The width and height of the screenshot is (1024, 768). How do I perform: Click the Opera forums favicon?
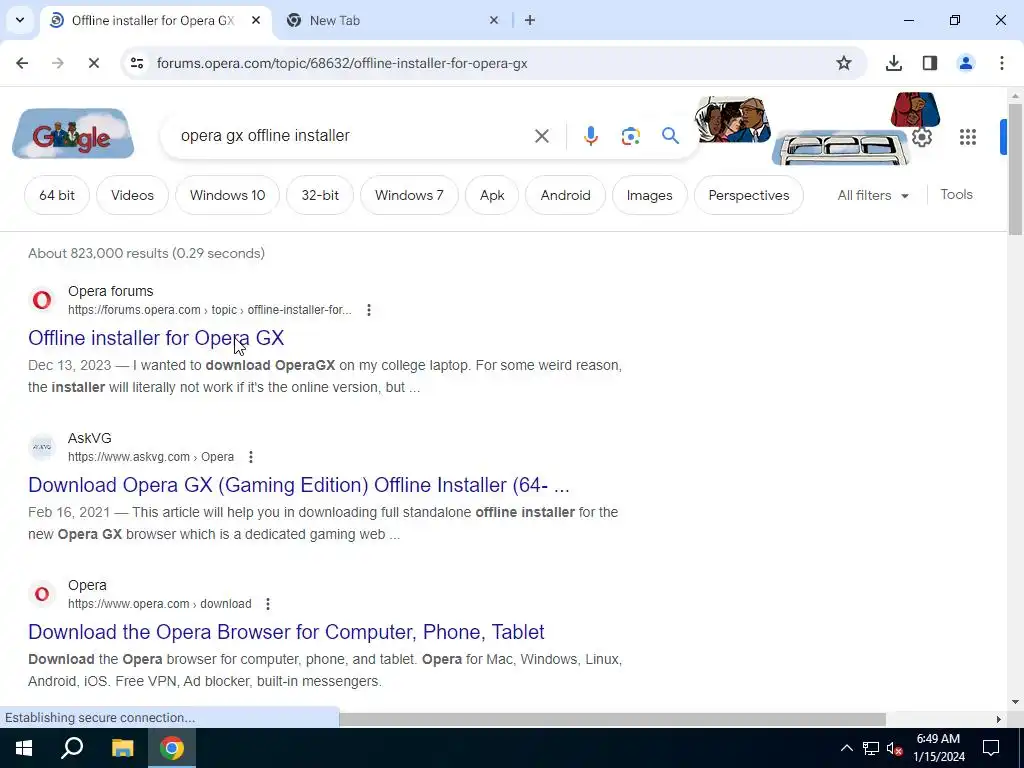point(42,300)
